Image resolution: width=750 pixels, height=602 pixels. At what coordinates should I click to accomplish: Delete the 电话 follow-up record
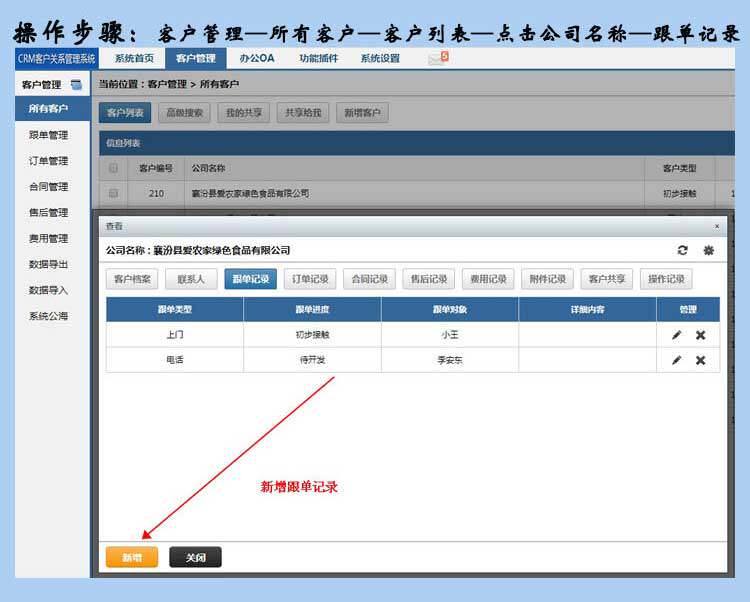700,360
